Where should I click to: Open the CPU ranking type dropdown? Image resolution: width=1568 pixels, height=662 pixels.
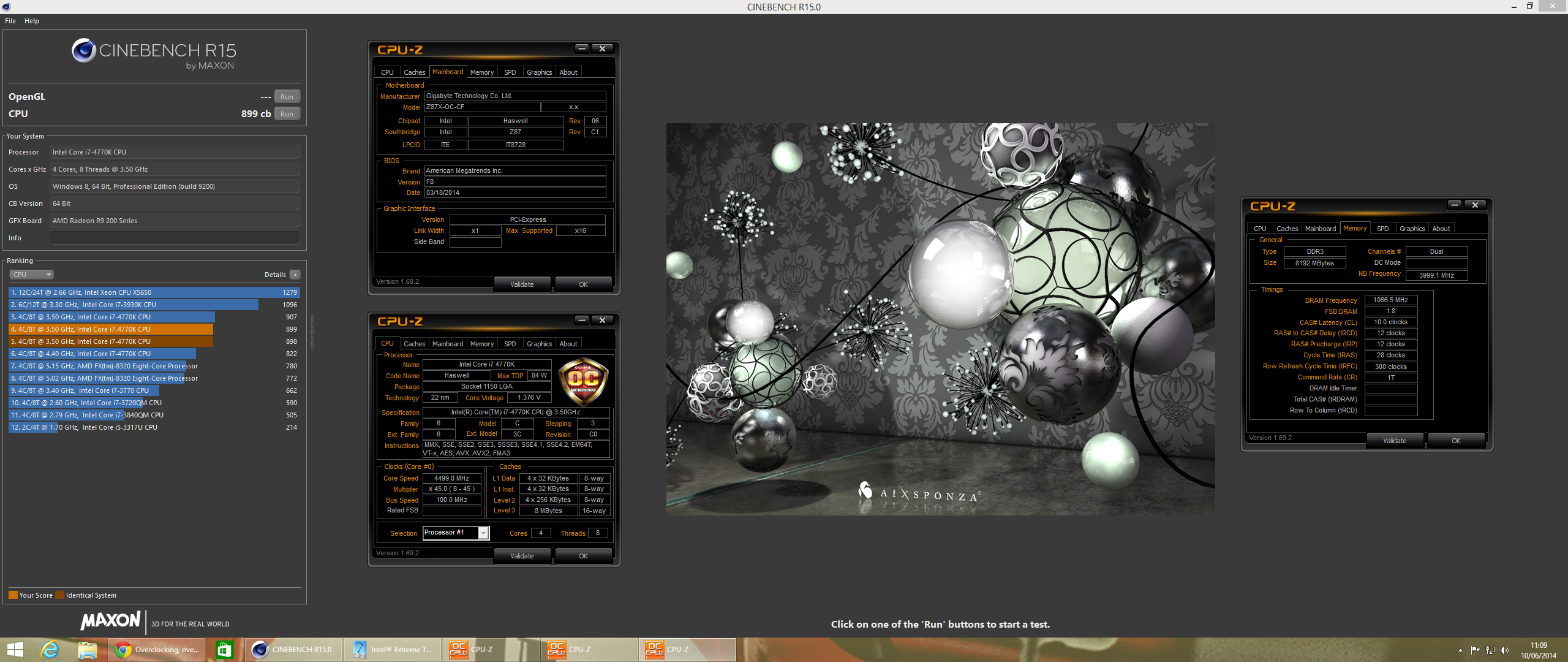tap(31, 275)
